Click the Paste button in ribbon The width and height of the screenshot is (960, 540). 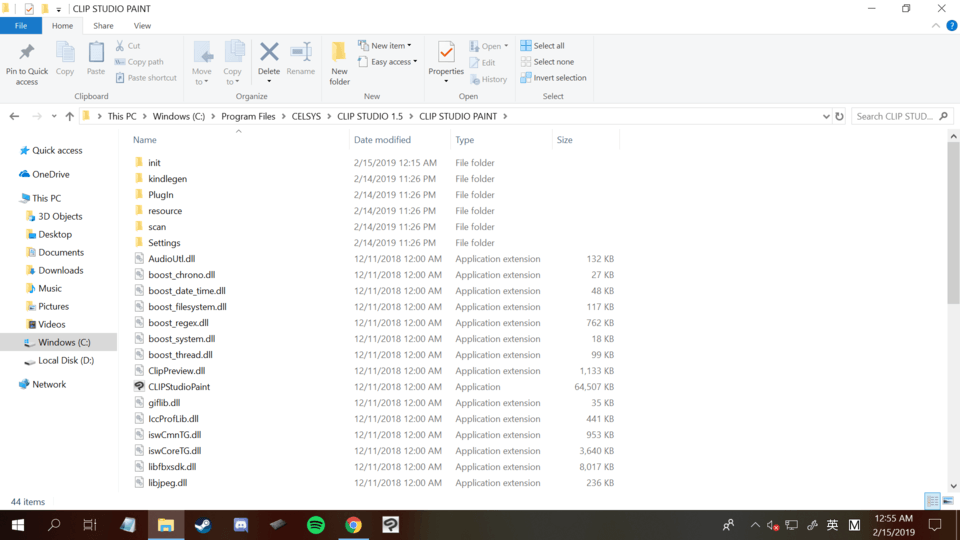pos(96,59)
